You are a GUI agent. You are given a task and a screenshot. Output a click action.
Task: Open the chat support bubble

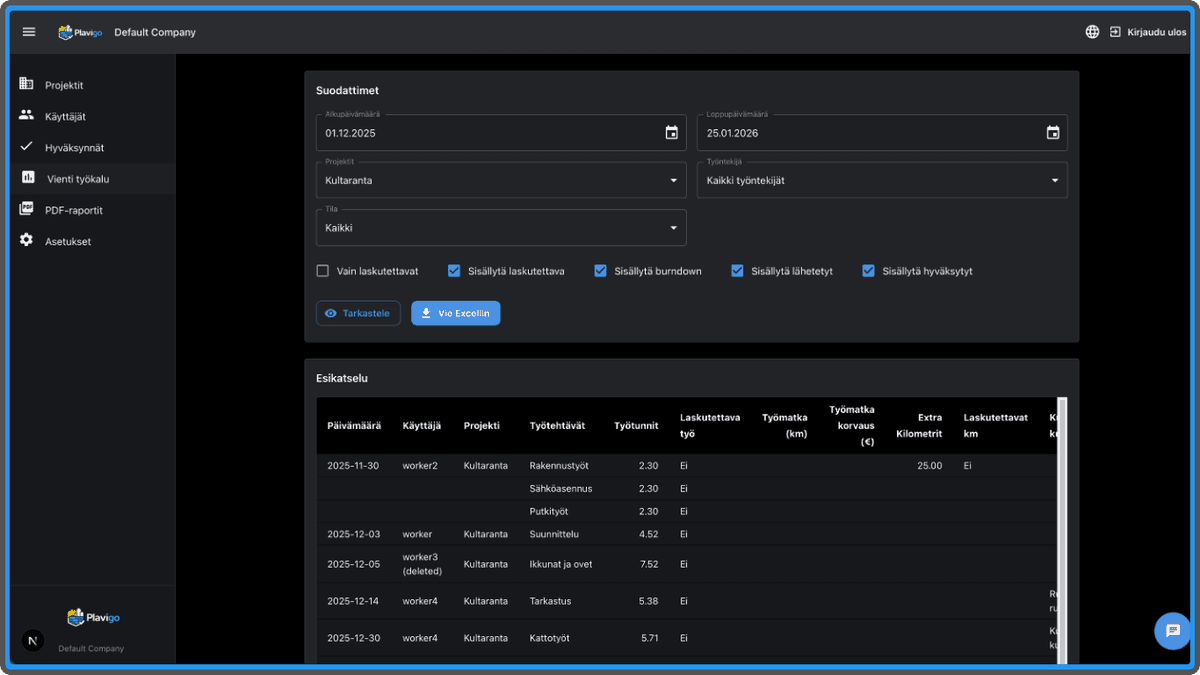click(x=1172, y=631)
